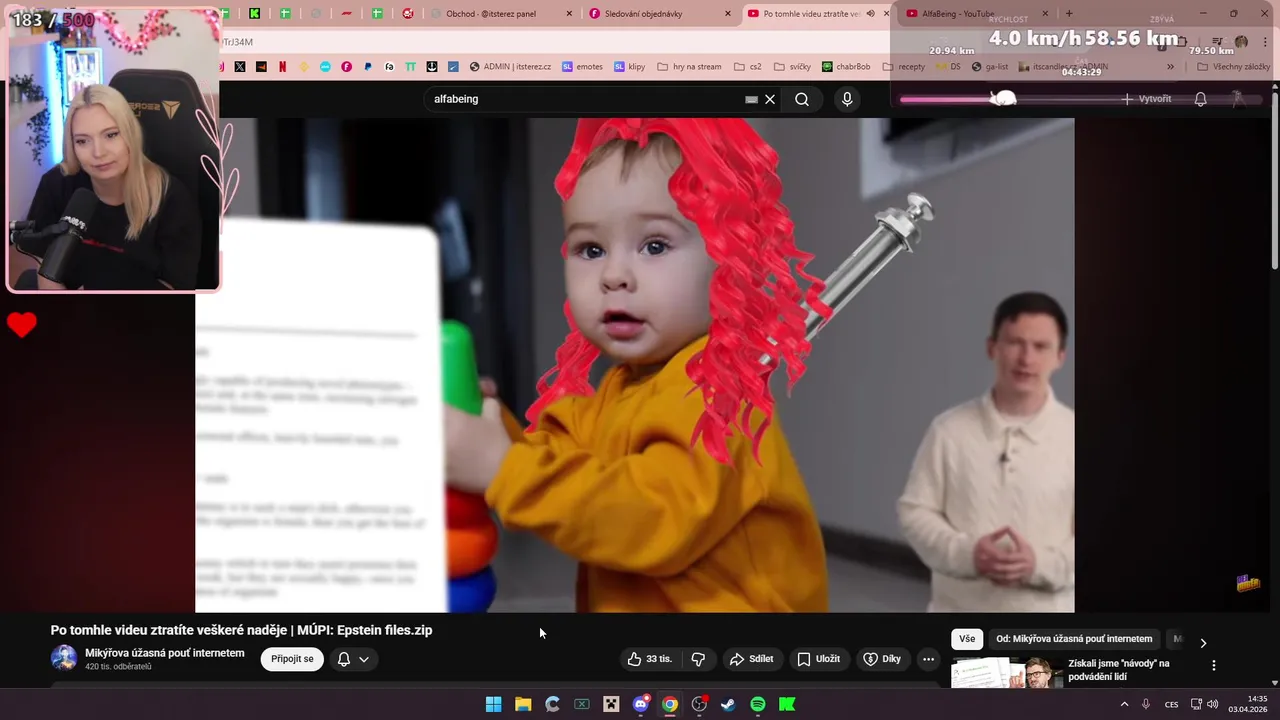Click the 'Připojit se' button
This screenshot has width=1280, height=720.
[292, 659]
